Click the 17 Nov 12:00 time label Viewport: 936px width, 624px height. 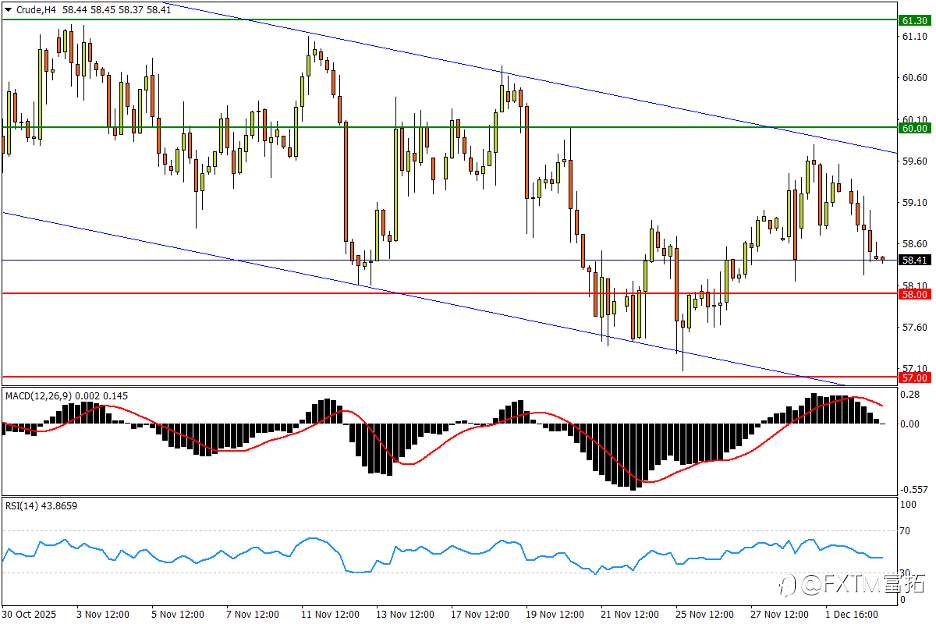click(480, 614)
